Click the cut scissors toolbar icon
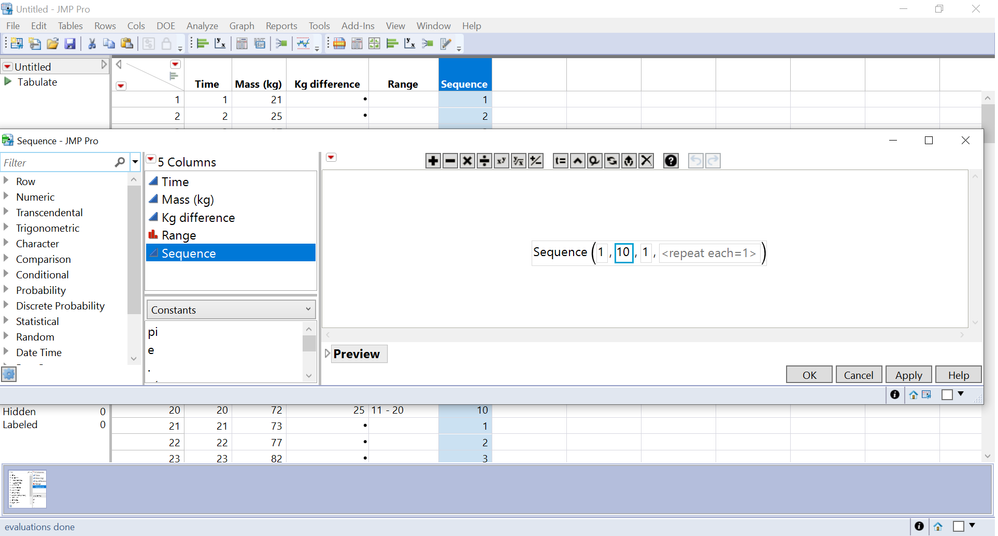 [x=92, y=44]
